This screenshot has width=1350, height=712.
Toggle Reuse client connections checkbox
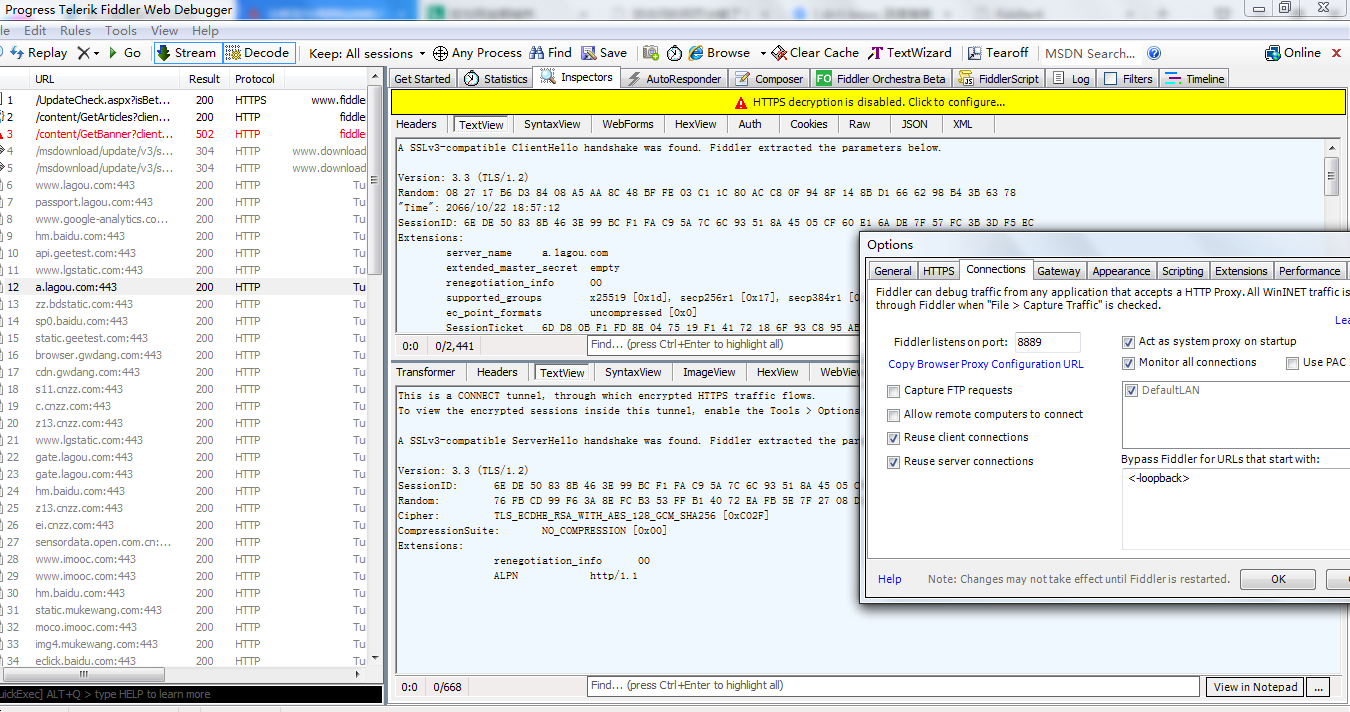coord(894,438)
